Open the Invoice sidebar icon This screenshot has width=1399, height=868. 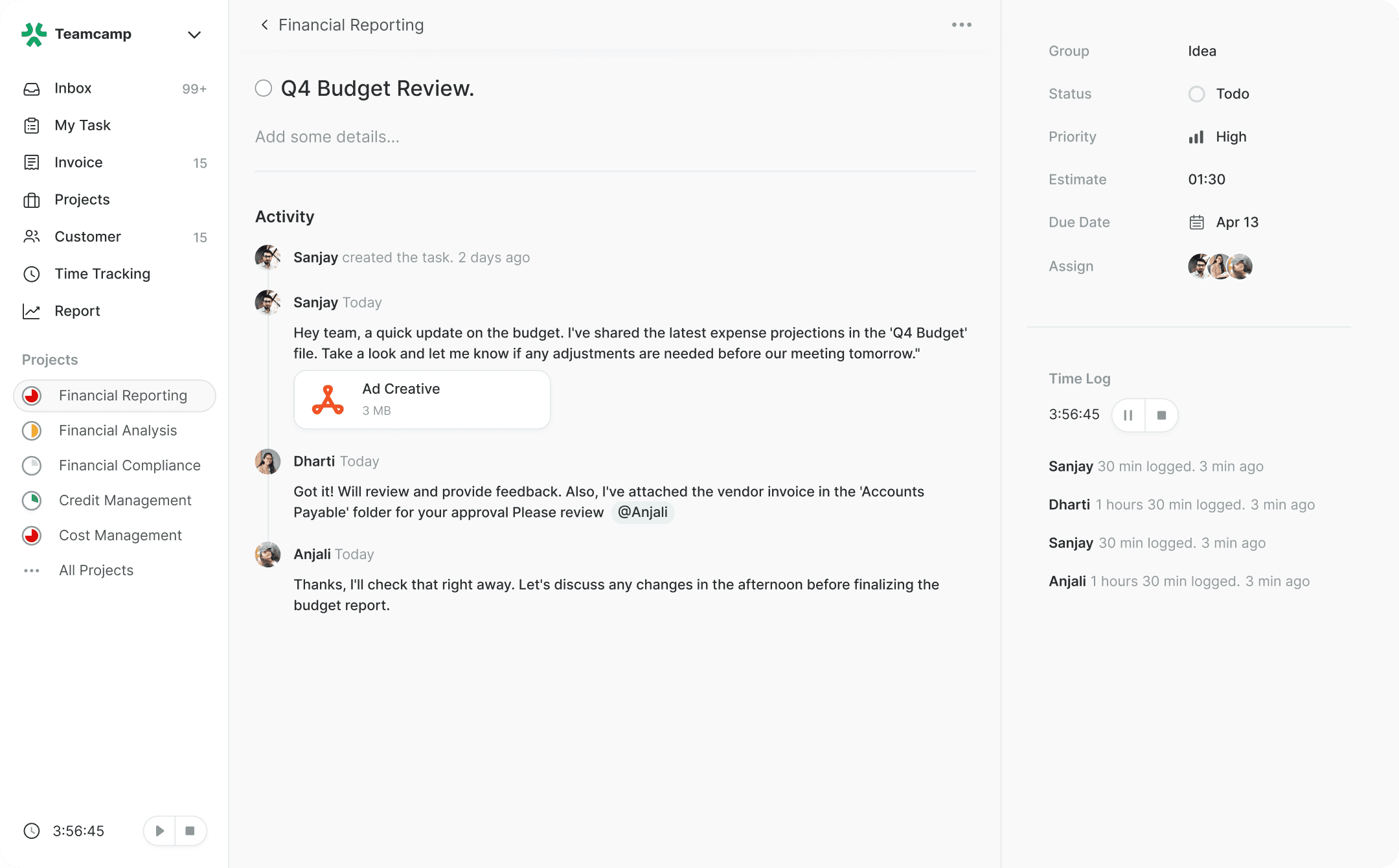(32, 163)
